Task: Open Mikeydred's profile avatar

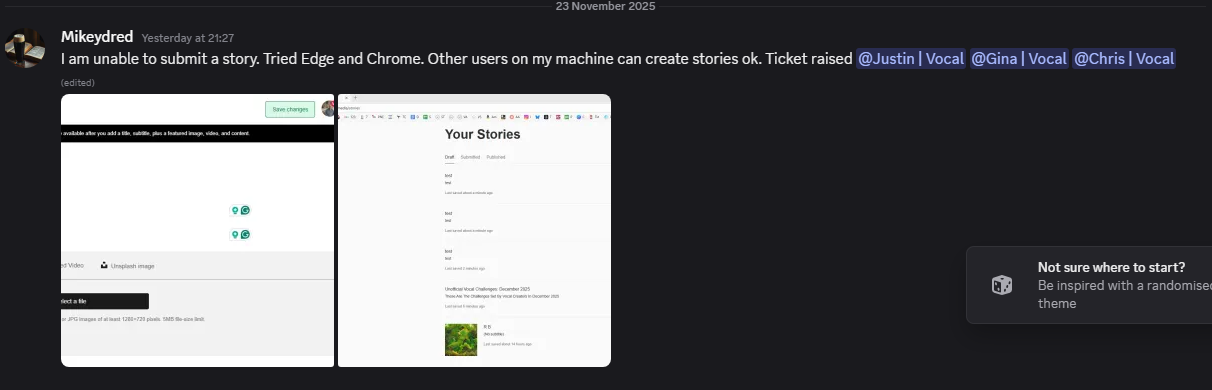Action: [x=24, y=48]
